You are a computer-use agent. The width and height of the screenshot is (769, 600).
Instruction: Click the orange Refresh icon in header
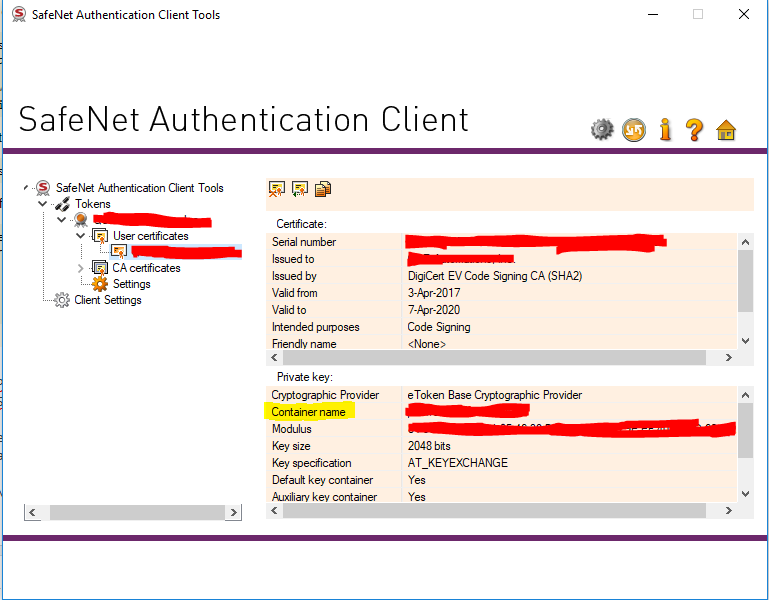pyautogui.click(x=634, y=130)
